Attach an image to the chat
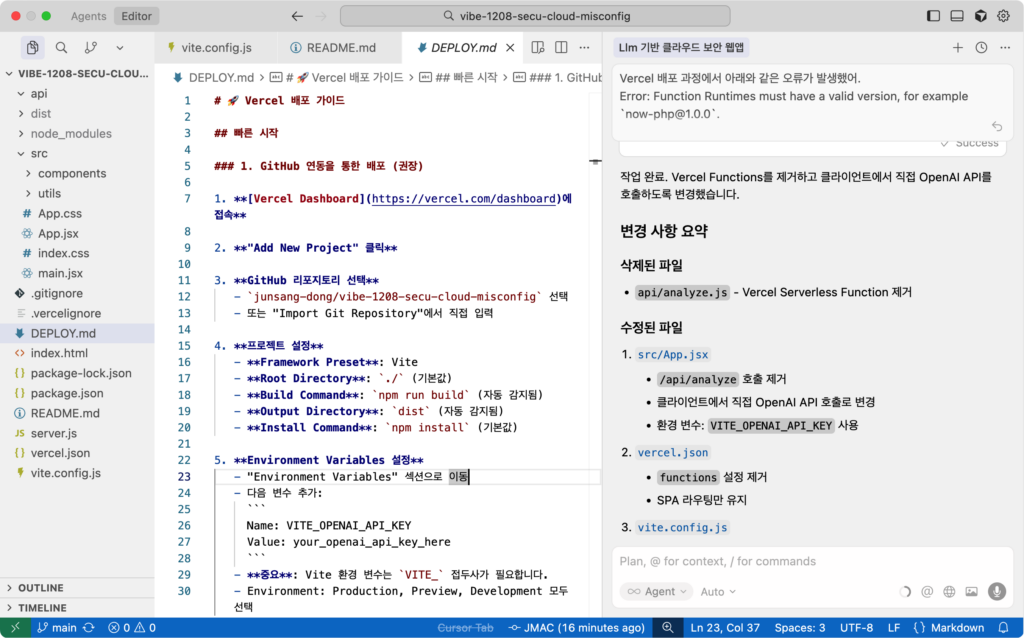 pos(972,591)
